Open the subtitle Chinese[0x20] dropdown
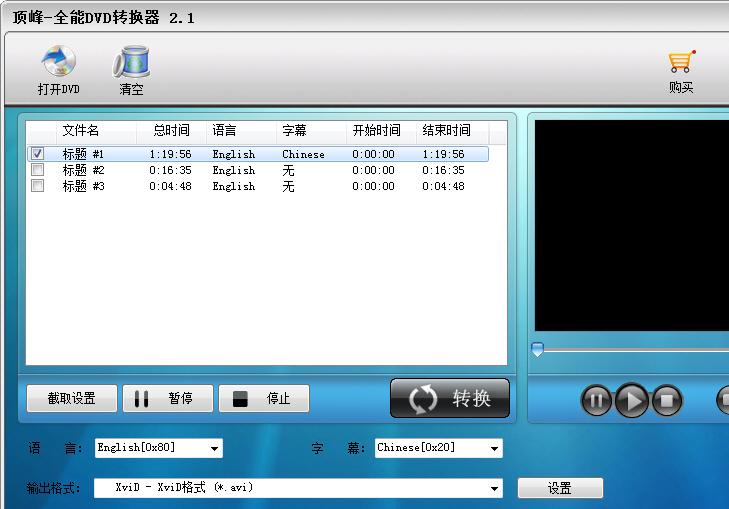The width and height of the screenshot is (729, 509). pyautogui.click(x=495, y=449)
